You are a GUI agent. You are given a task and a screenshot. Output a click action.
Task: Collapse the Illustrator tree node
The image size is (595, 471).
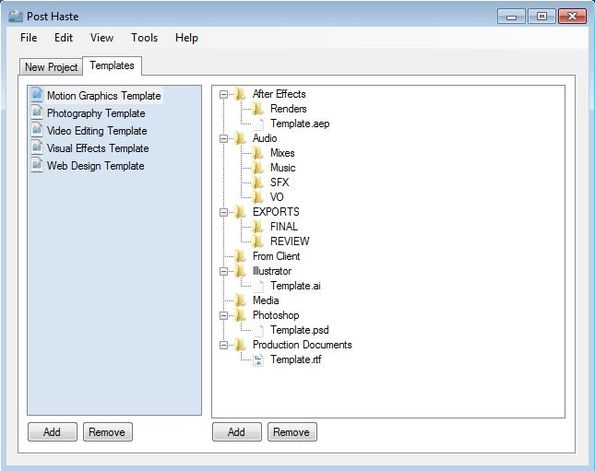pos(224,271)
